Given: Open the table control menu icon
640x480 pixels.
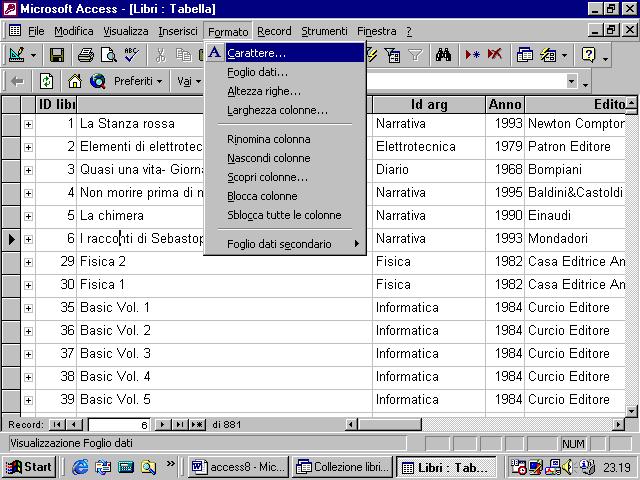Looking at the screenshot, I should 15,31.
